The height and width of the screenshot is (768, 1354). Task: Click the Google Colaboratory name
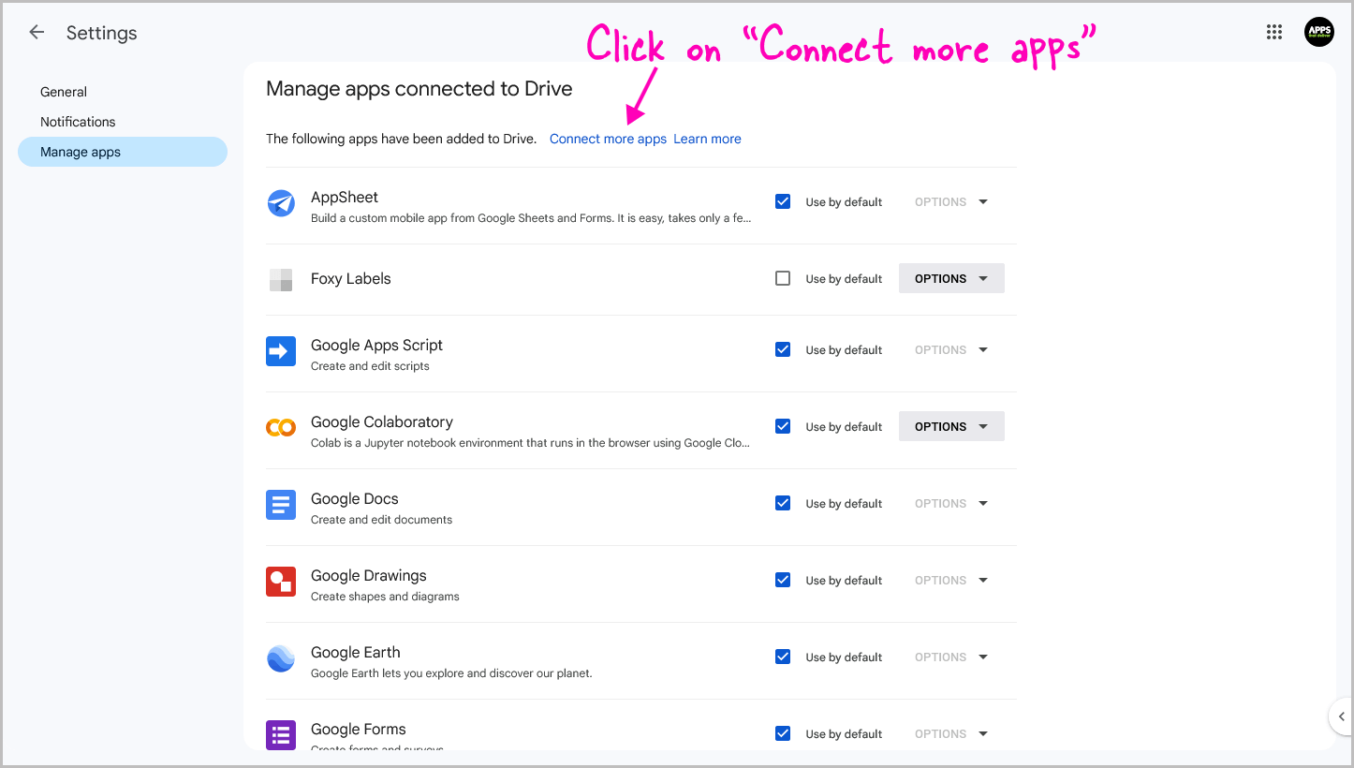(x=382, y=422)
